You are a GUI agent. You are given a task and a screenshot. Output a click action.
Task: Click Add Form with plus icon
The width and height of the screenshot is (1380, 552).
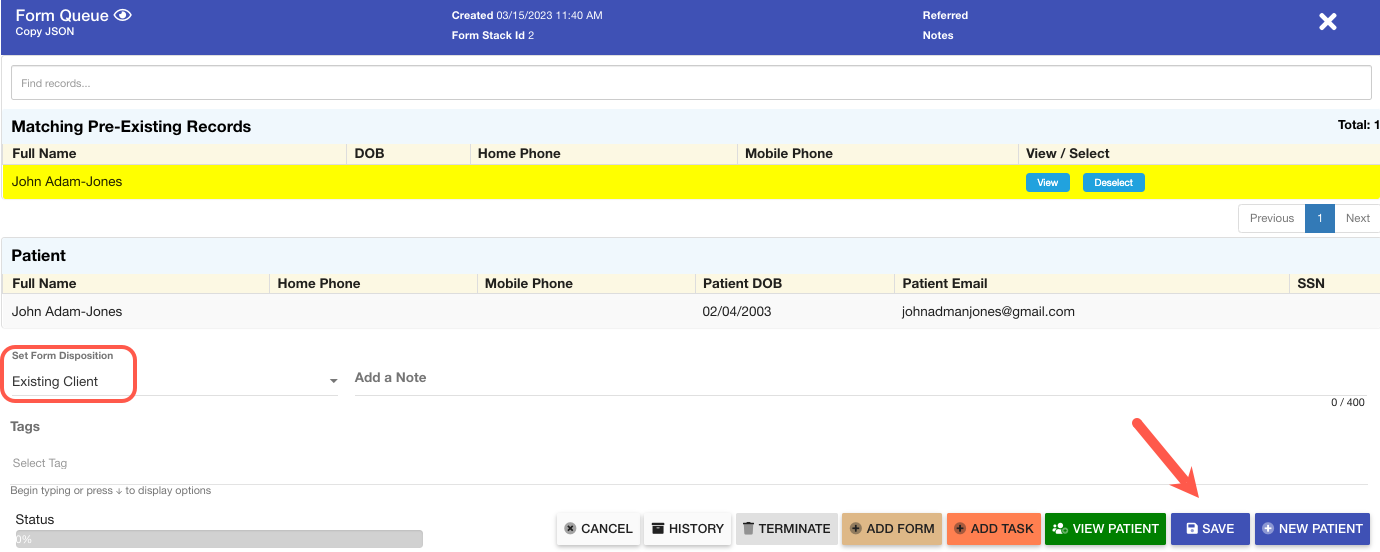point(891,529)
